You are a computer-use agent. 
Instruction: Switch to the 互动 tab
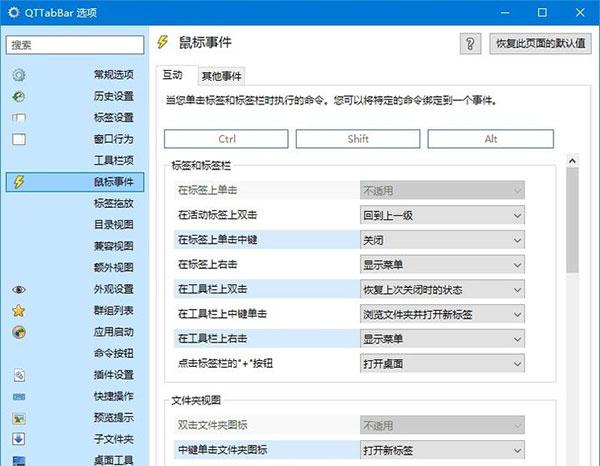coord(176,75)
